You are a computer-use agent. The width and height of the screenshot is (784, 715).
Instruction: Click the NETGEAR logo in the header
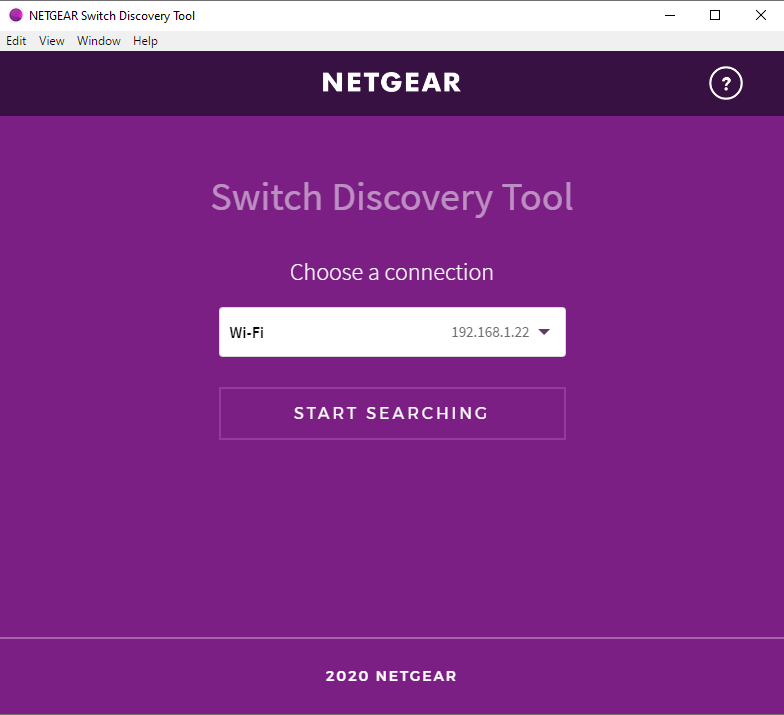(x=391, y=83)
